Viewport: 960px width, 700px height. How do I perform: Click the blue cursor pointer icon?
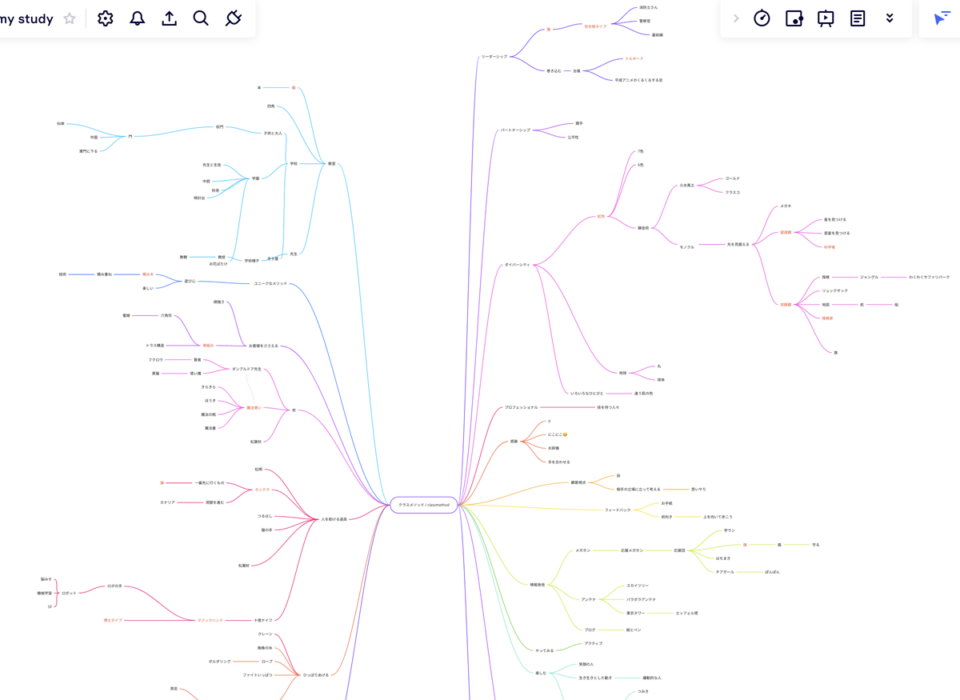click(x=942, y=18)
